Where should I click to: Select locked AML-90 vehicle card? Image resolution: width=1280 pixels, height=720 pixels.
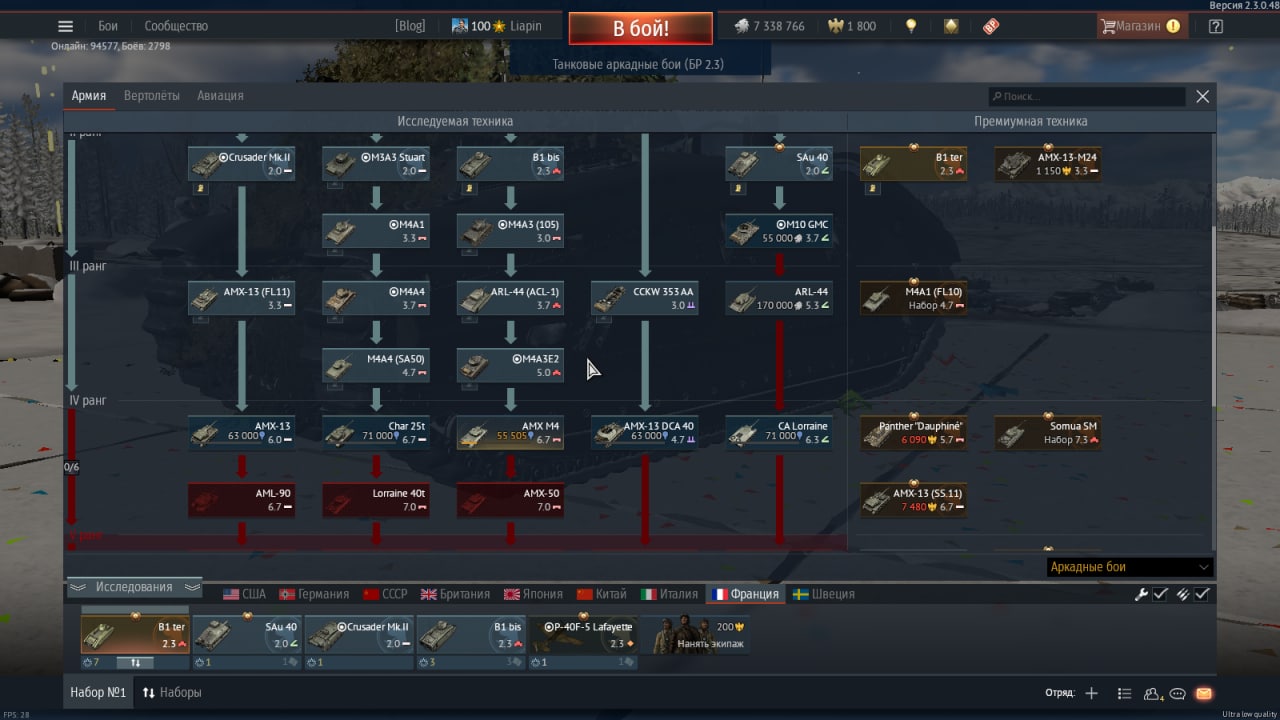click(x=241, y=500)
